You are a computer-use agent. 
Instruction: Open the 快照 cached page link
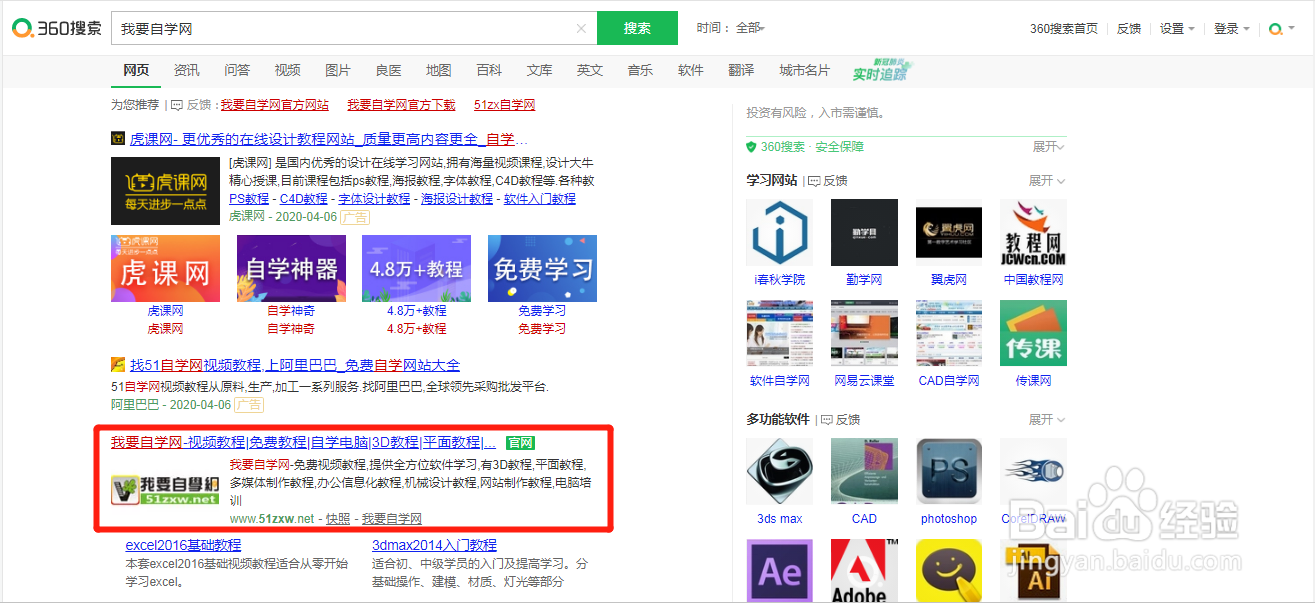click(x=338, y=519)
